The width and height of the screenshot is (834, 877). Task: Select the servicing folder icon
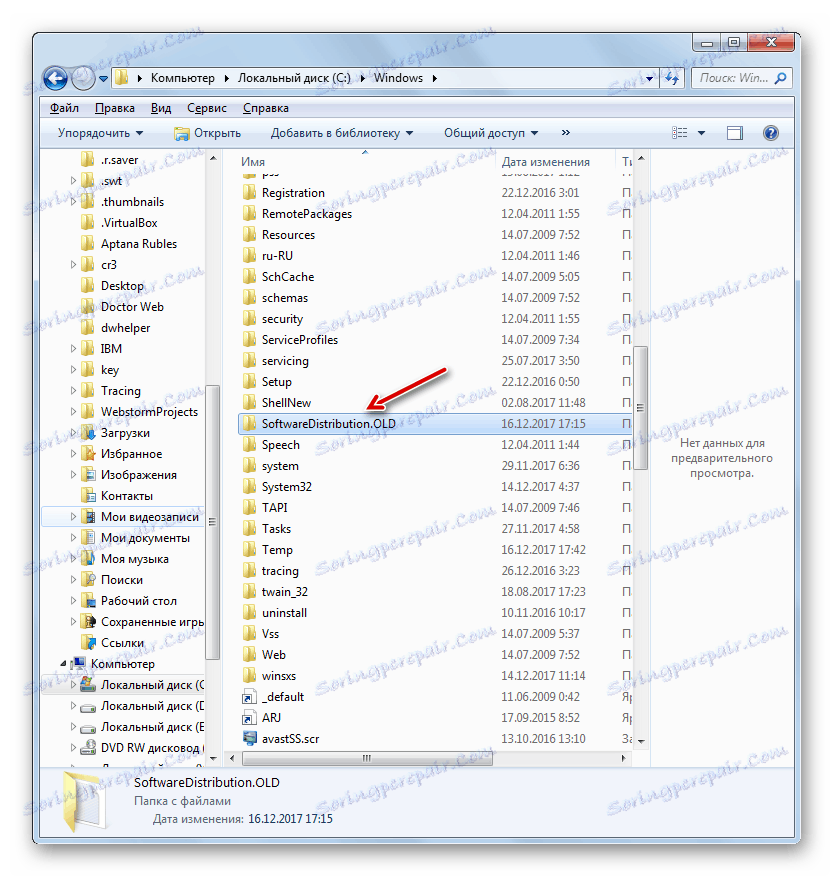click(x=249, y=361)
